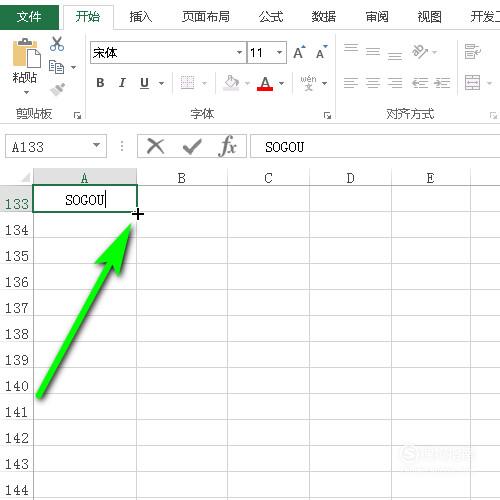Increase the indent
This screenshot has height=500, width=500.
[442, 83]
